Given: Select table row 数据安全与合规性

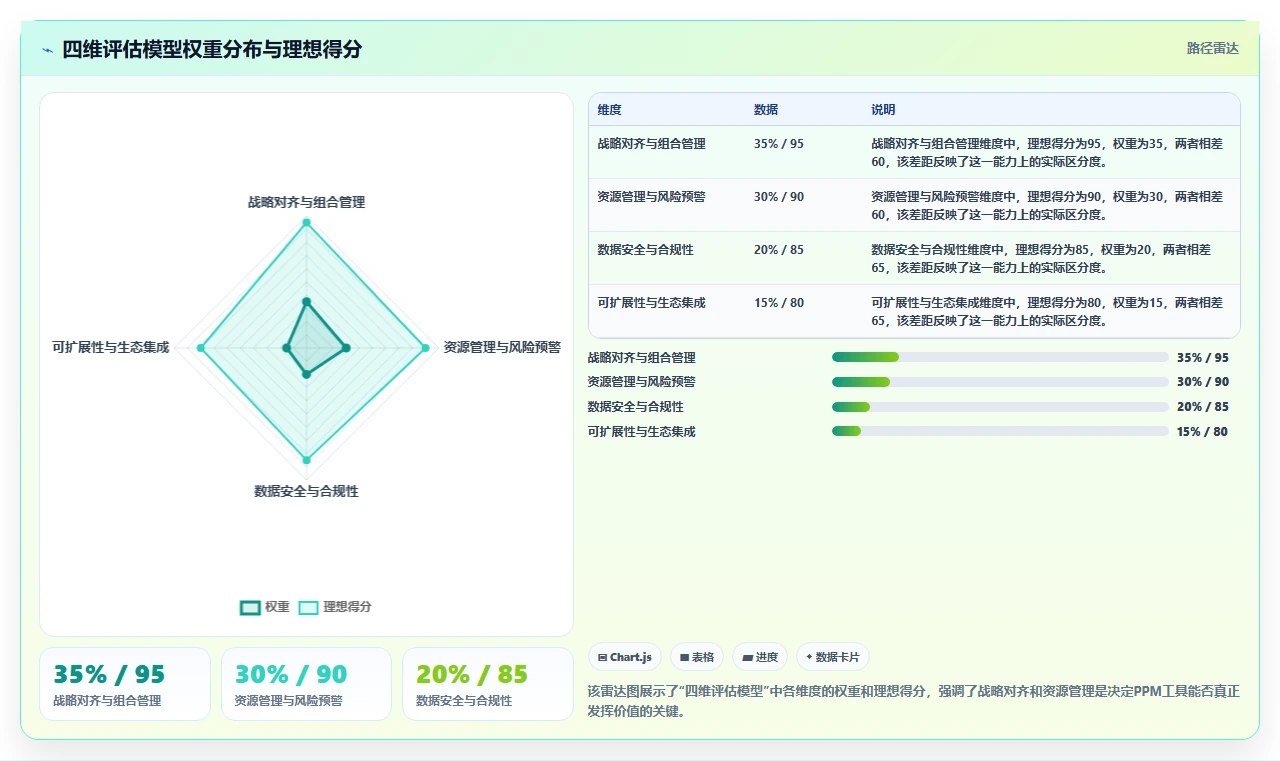Looking at the screenshot, I should click(x=914, y=258).
